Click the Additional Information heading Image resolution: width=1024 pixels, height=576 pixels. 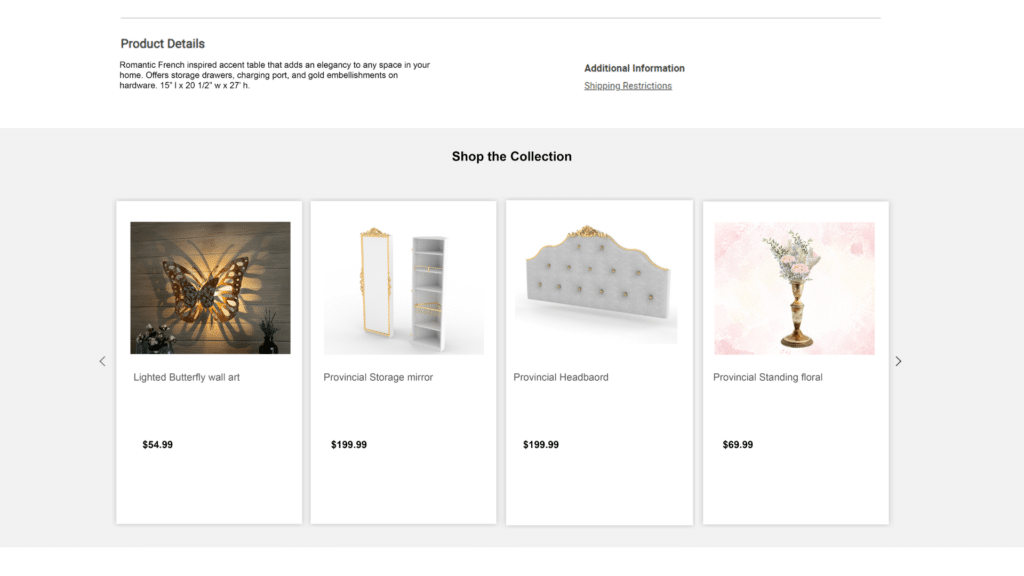(634, 68)
